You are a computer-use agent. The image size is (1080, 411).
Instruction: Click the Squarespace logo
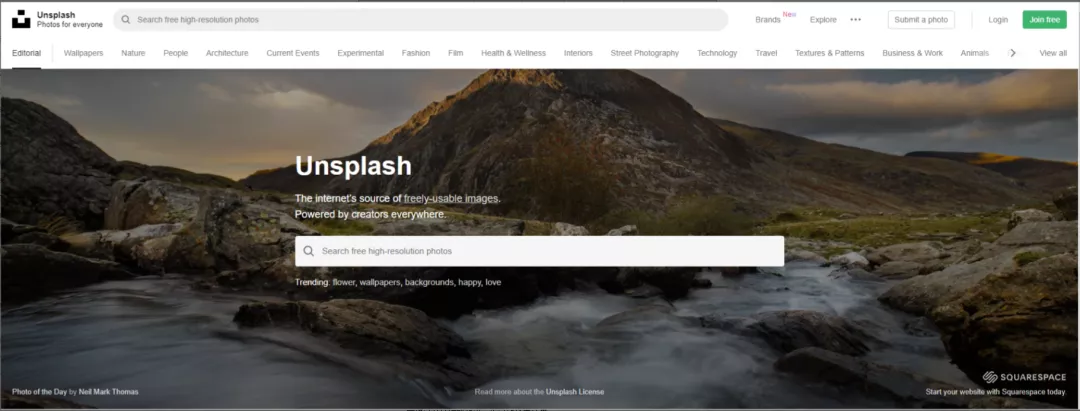point(1024,377)
